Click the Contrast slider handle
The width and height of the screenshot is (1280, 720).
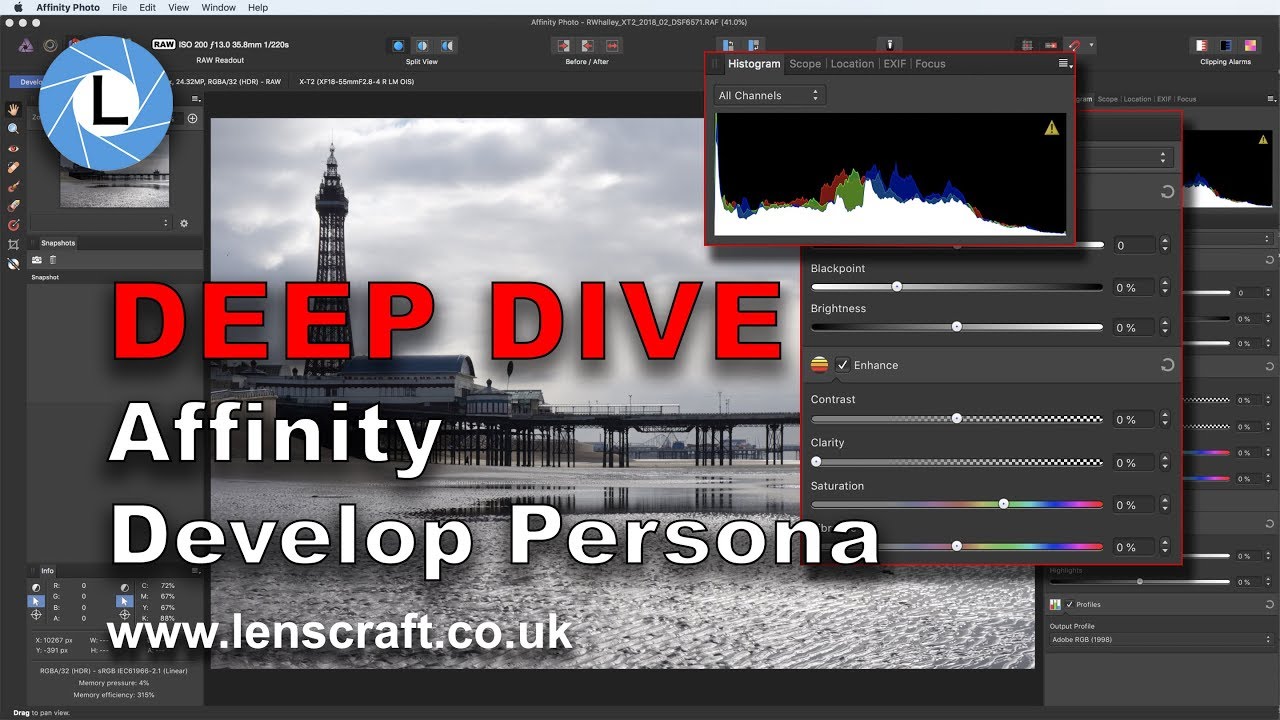coord(957,418)
